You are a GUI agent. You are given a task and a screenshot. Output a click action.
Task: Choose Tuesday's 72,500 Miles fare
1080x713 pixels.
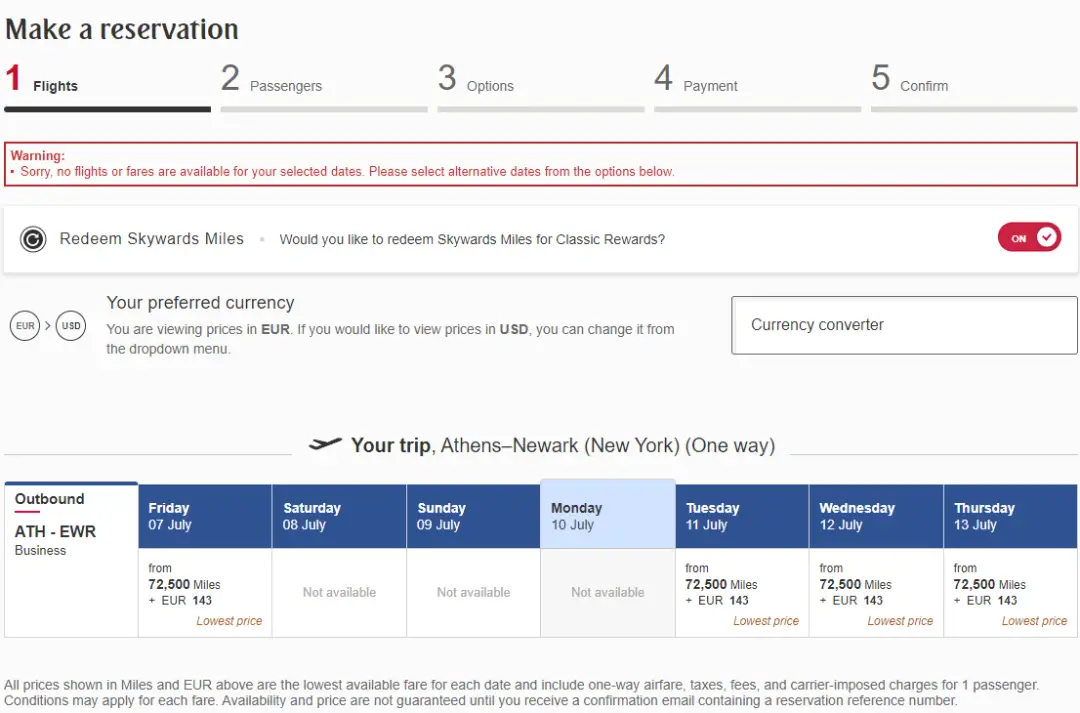point(742,593)
